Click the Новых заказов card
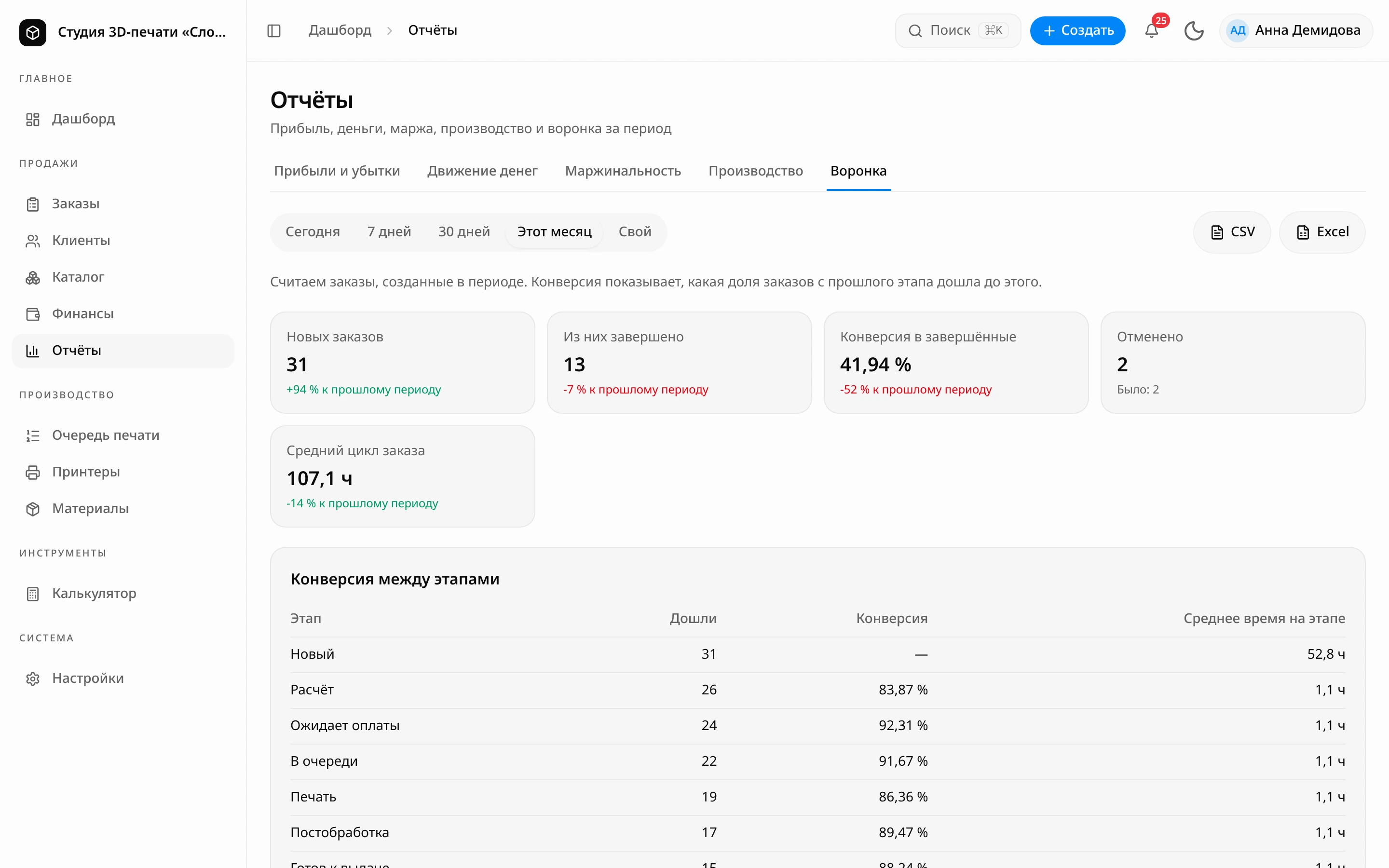The height and width of the screenshot is (868, 1389). [402, 362]
